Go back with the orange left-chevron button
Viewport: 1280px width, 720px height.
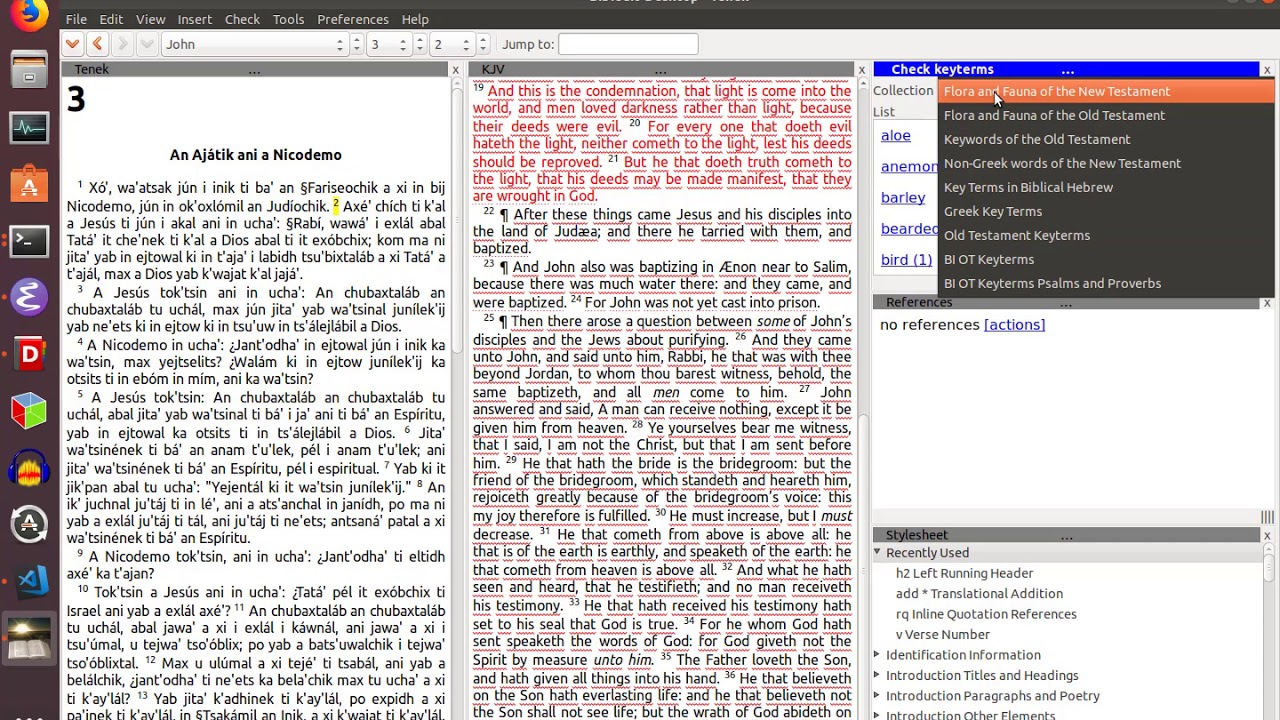click(x=97, y=44)
